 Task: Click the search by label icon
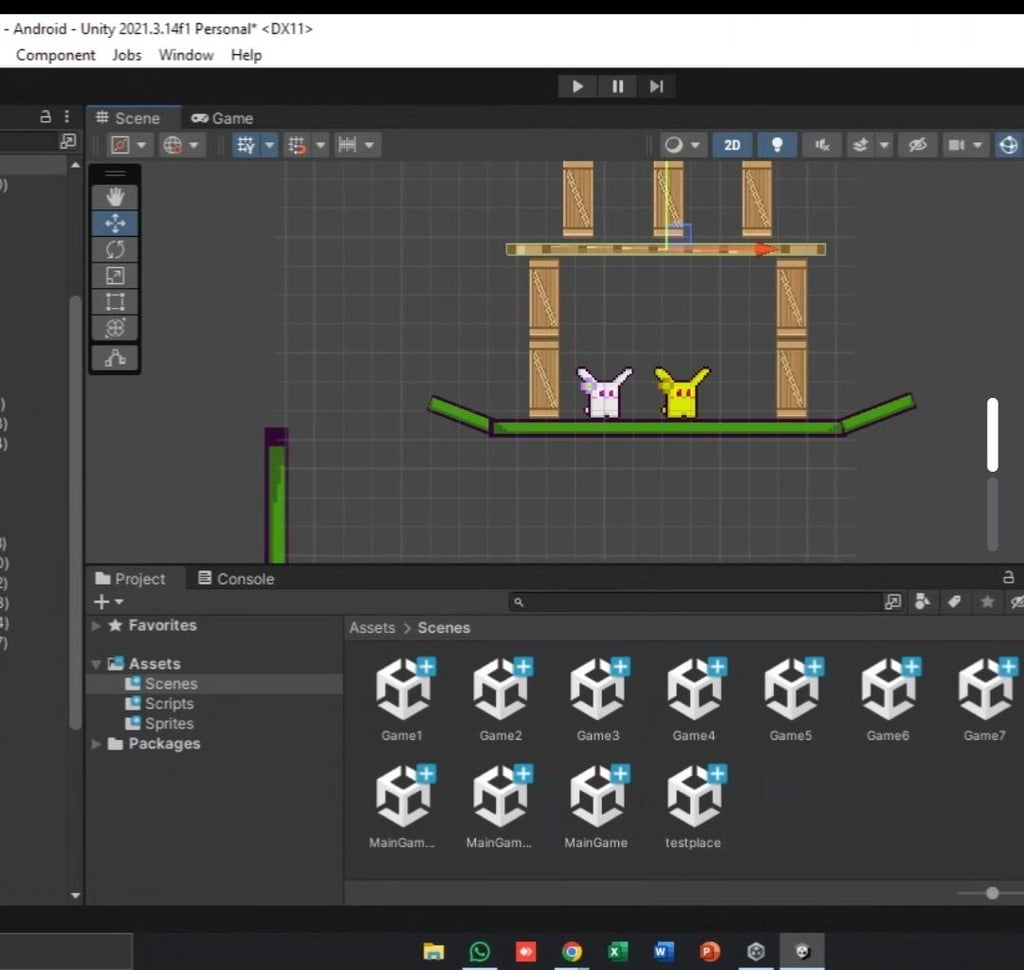click(x=954, y=602)
